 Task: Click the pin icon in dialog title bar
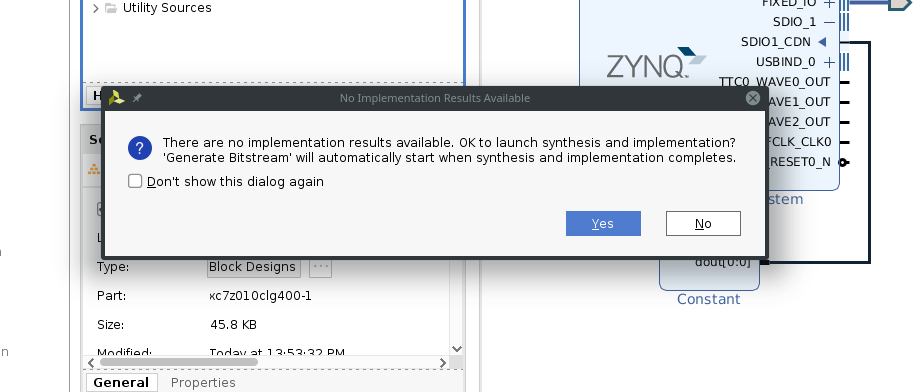[137, 98]
